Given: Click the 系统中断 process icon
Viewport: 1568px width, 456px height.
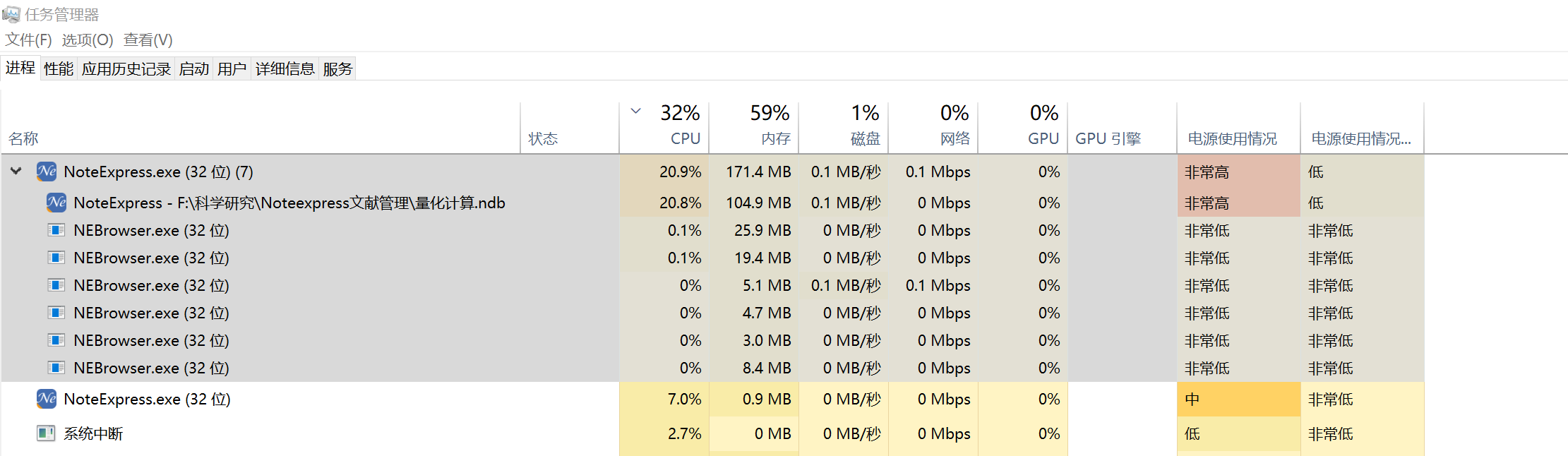Looking at the screenshot, I should click(x=47, y=433).
